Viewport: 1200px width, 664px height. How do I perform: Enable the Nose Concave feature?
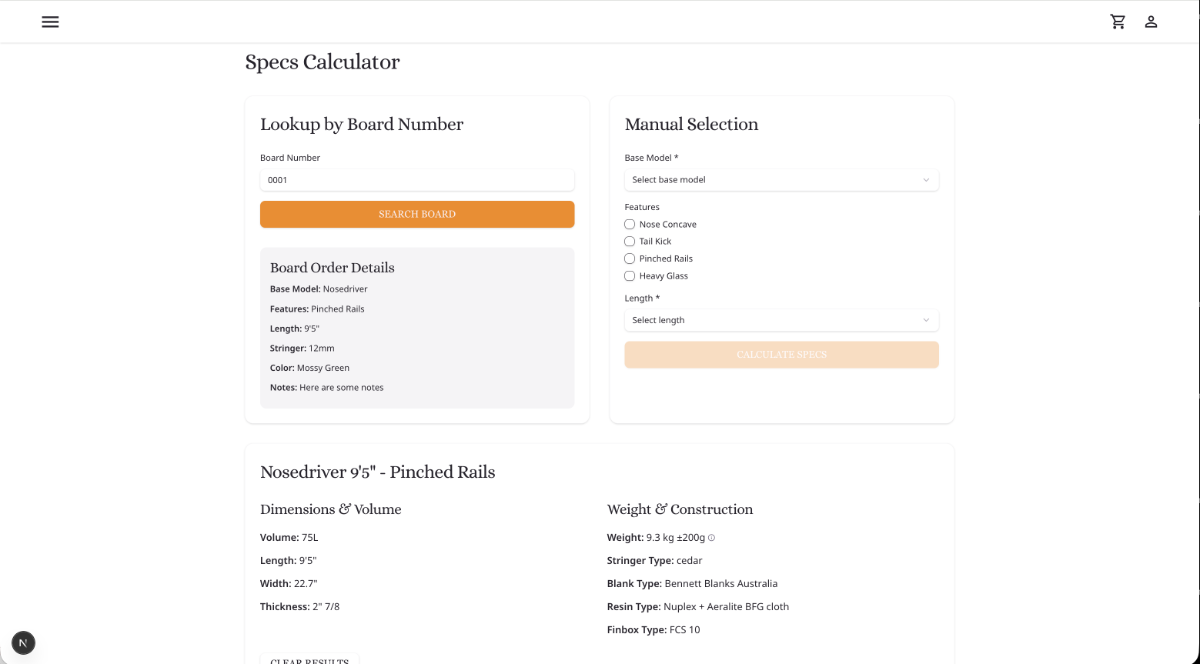click(629, 224)
